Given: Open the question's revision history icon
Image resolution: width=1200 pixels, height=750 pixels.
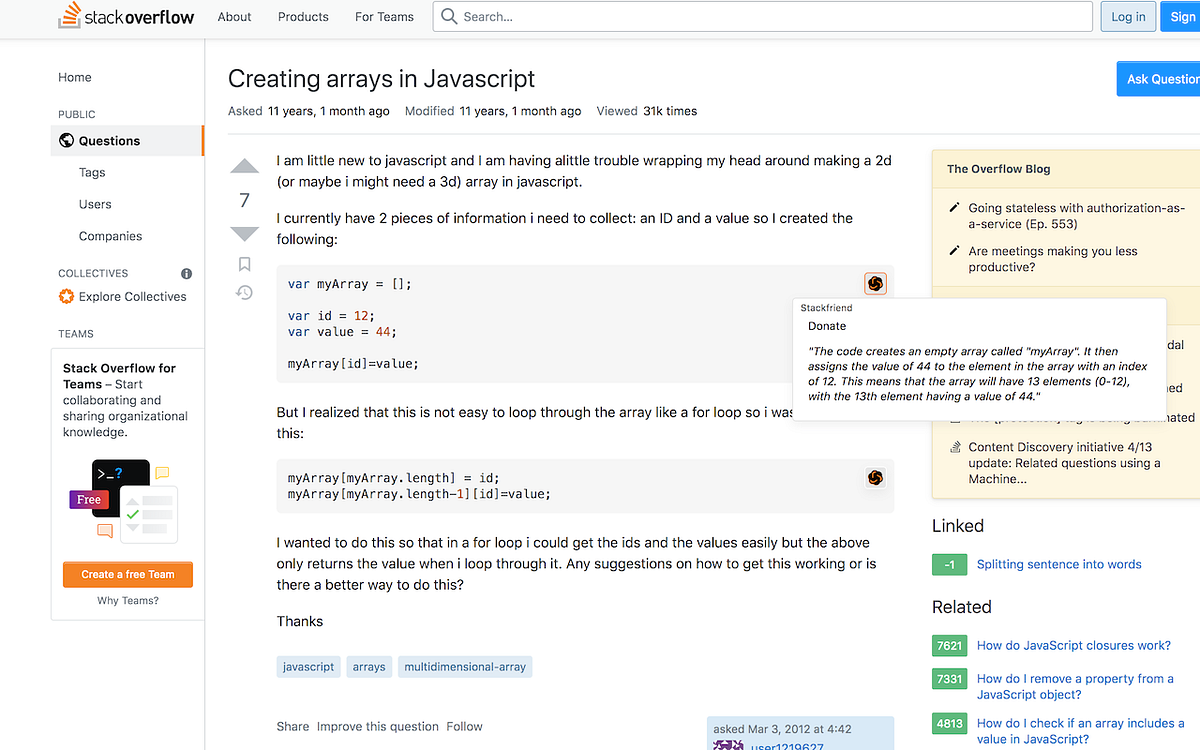Looking at the screenshot, I should (244, 292).
